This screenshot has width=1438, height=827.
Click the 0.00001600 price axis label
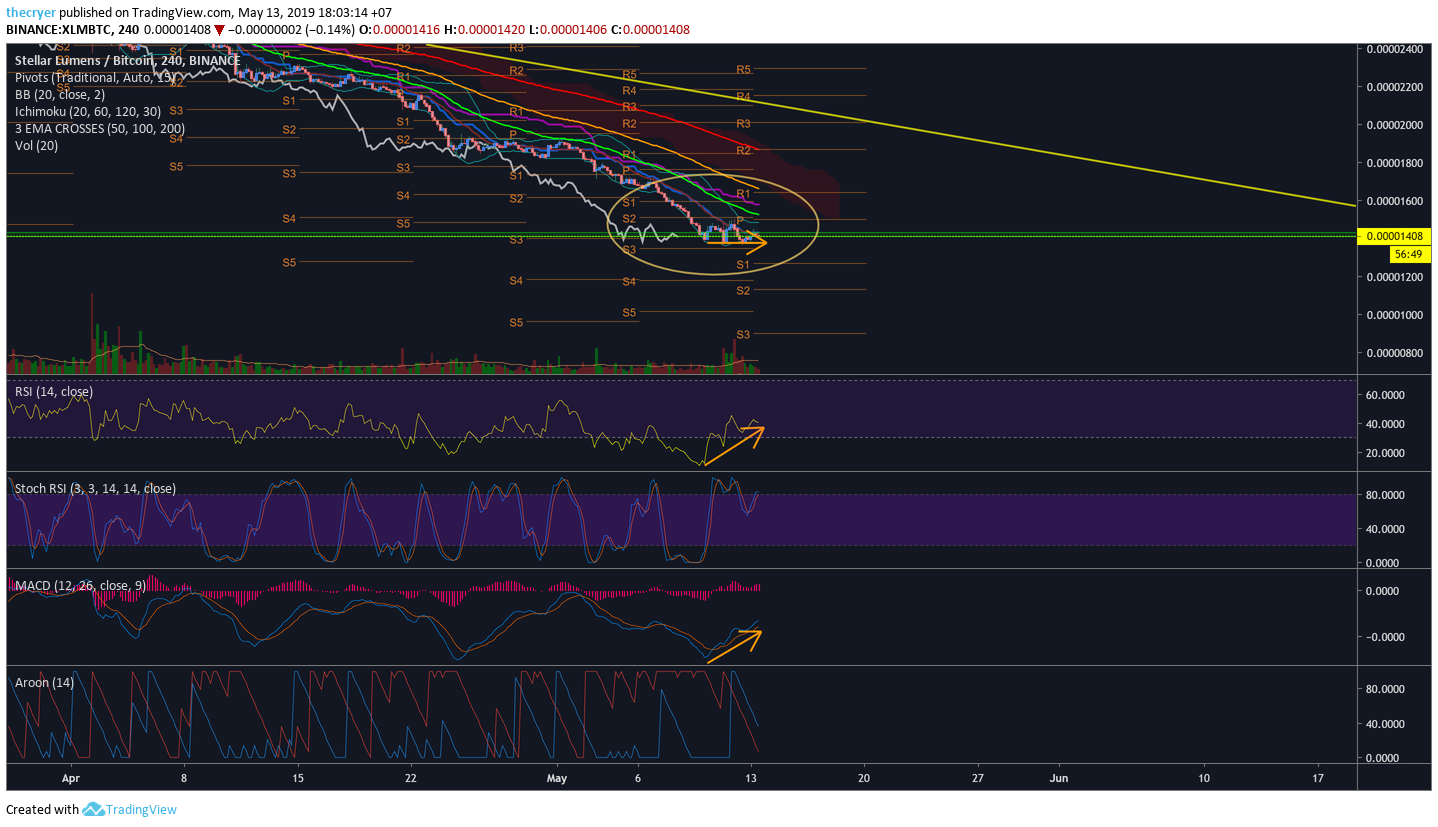click(x=1393, y=201)
